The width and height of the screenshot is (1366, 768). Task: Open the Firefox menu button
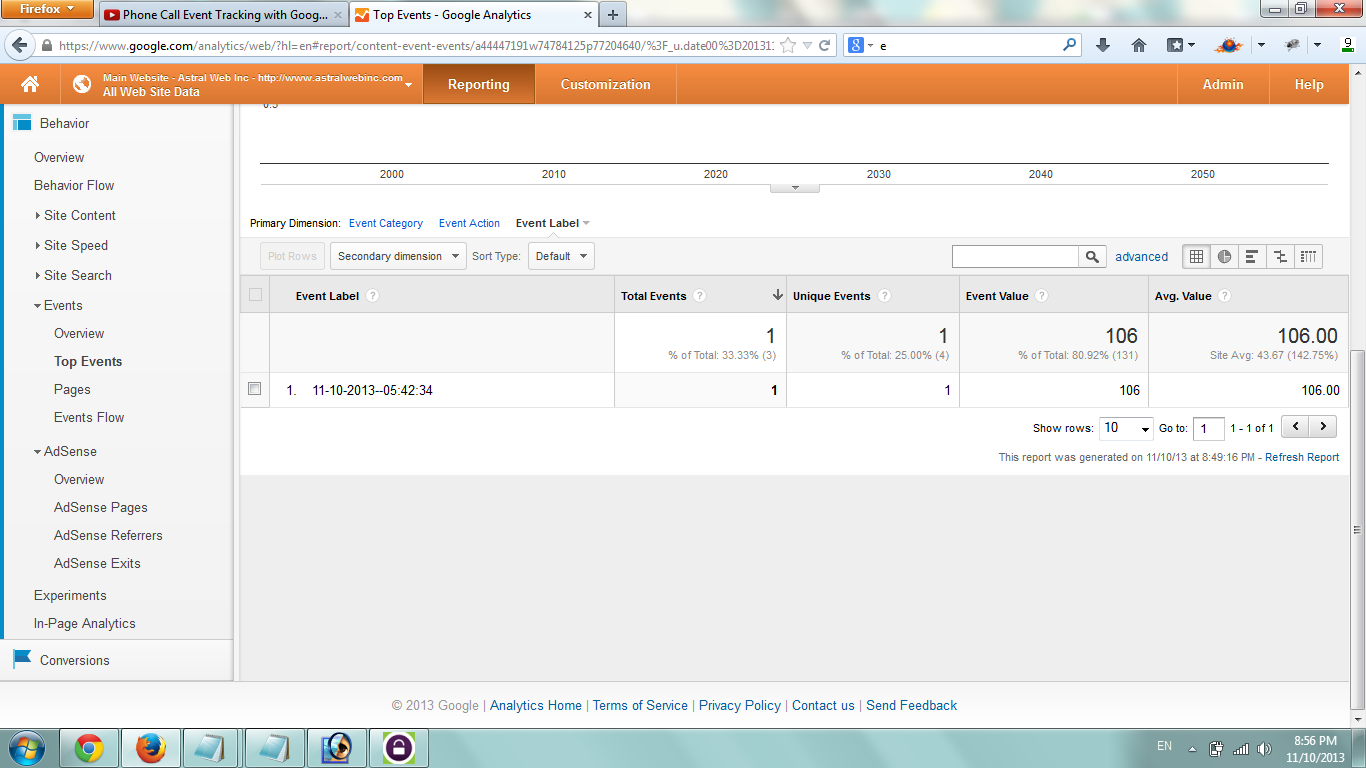tap(47, 9)
